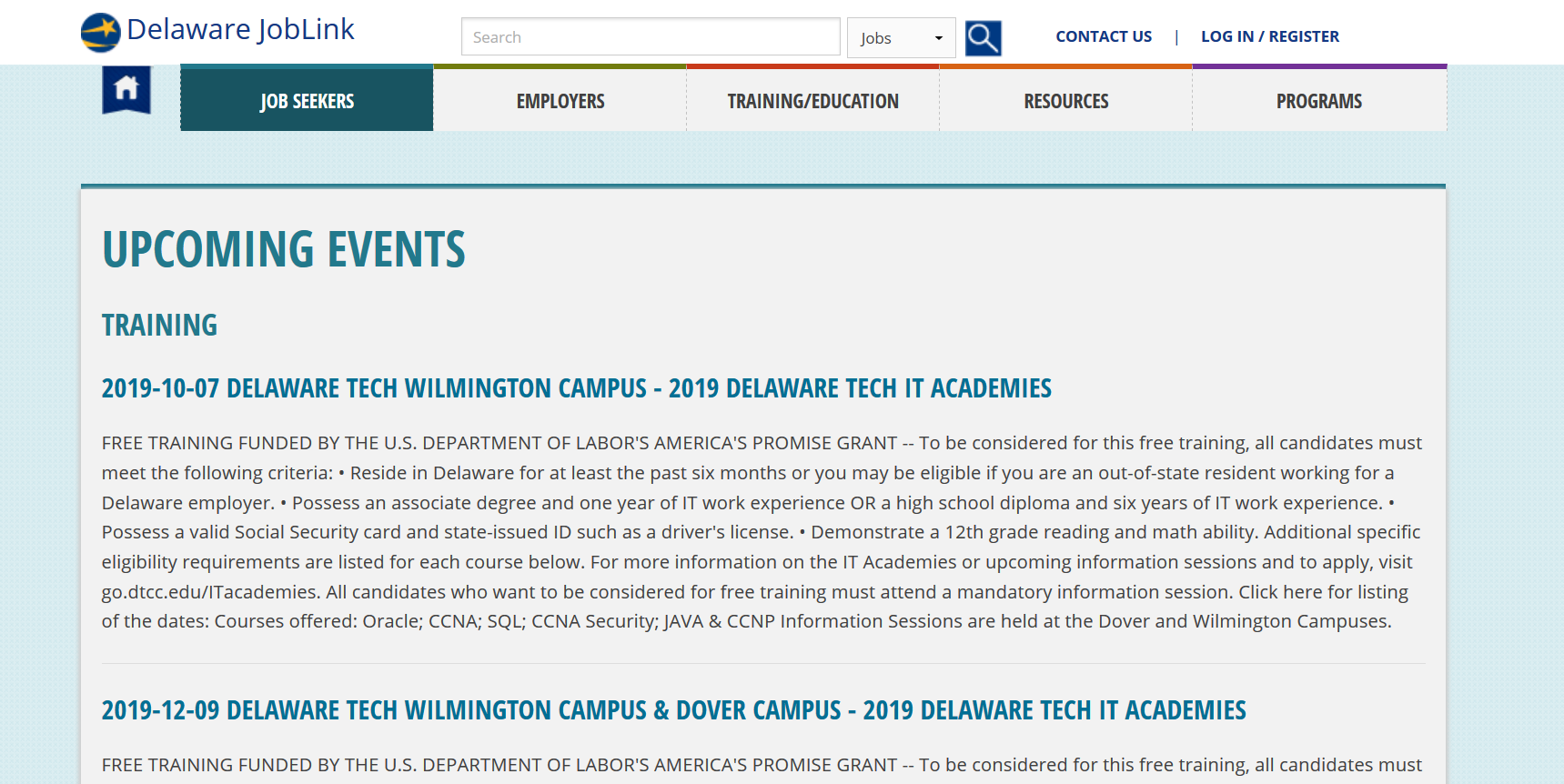Open the Log In / Register link
The height and width of the screenshot is (784, 1564).
pos(1270,36)
